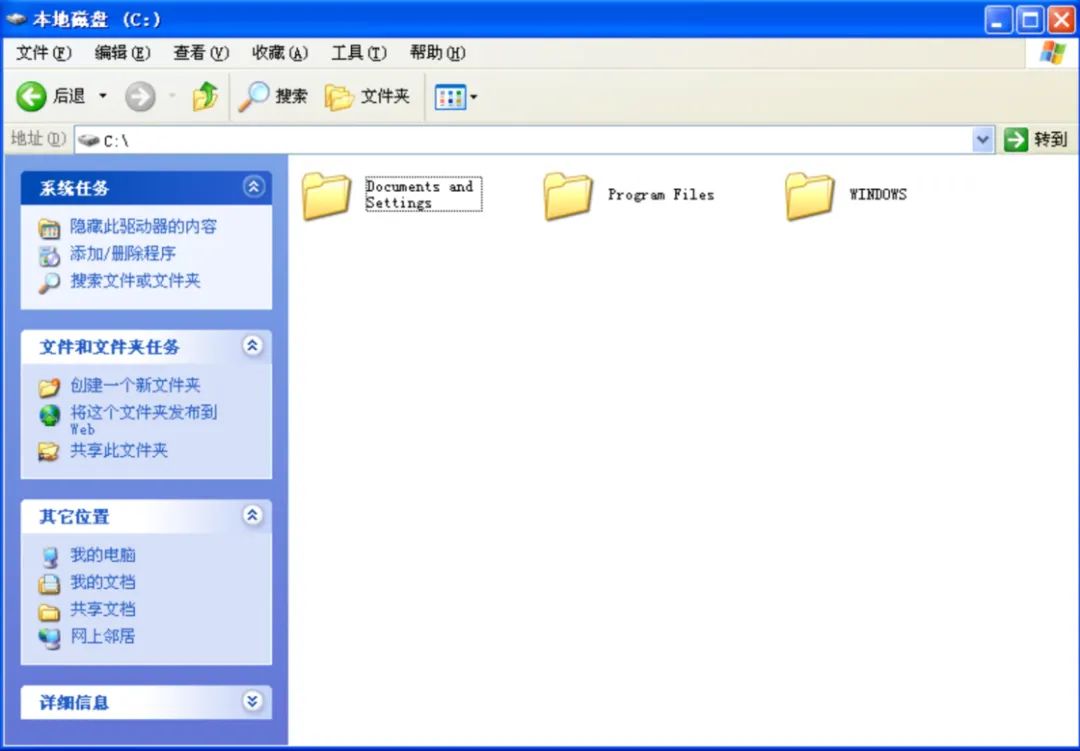Image resolution: width=1080 pixels, height=751 pixels.
Task: Go back with the green 后退 arrow
Action: (51, 96)
